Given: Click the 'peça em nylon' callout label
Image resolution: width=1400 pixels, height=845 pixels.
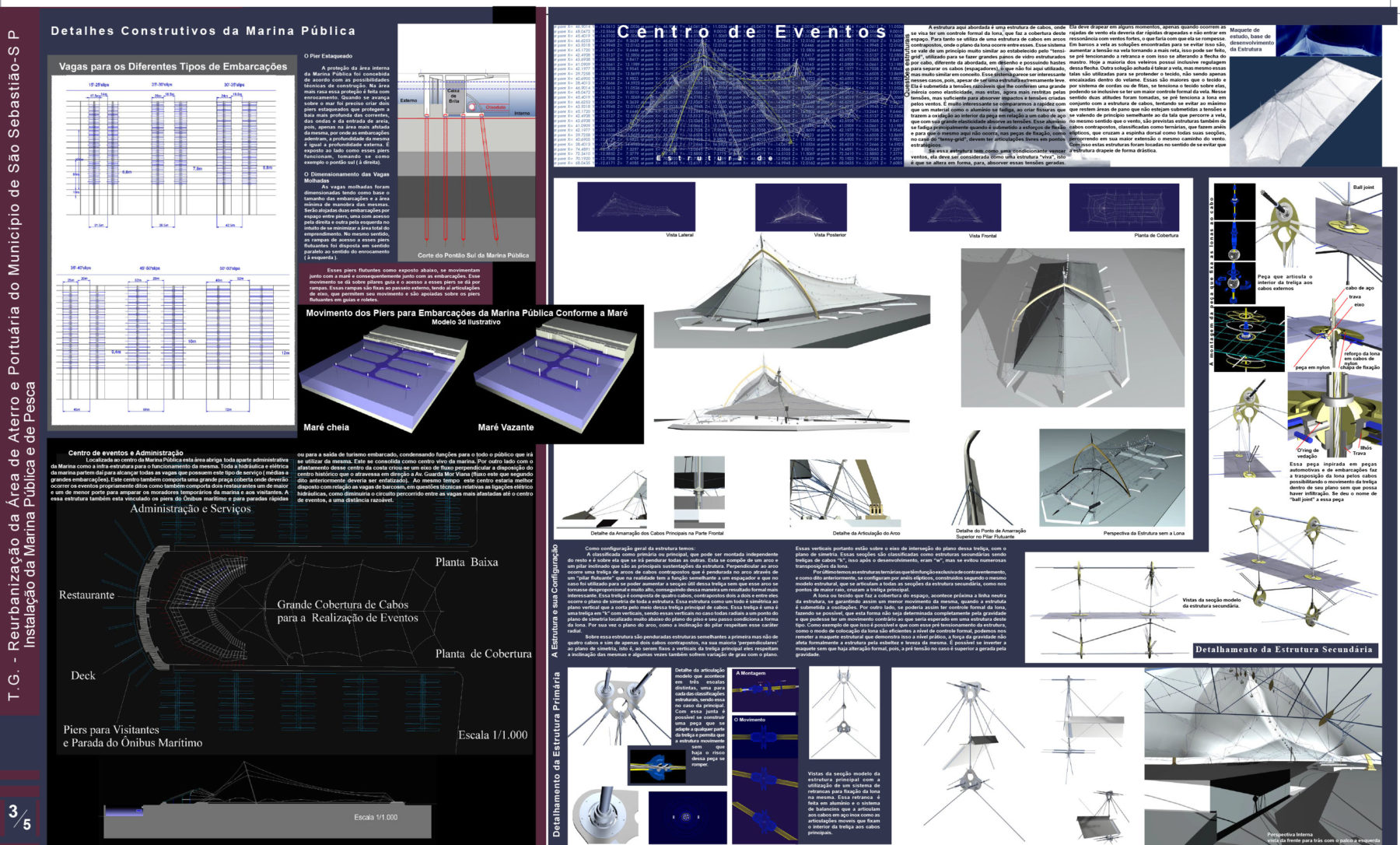Looking at the screenshot, I should point(1312,367).
